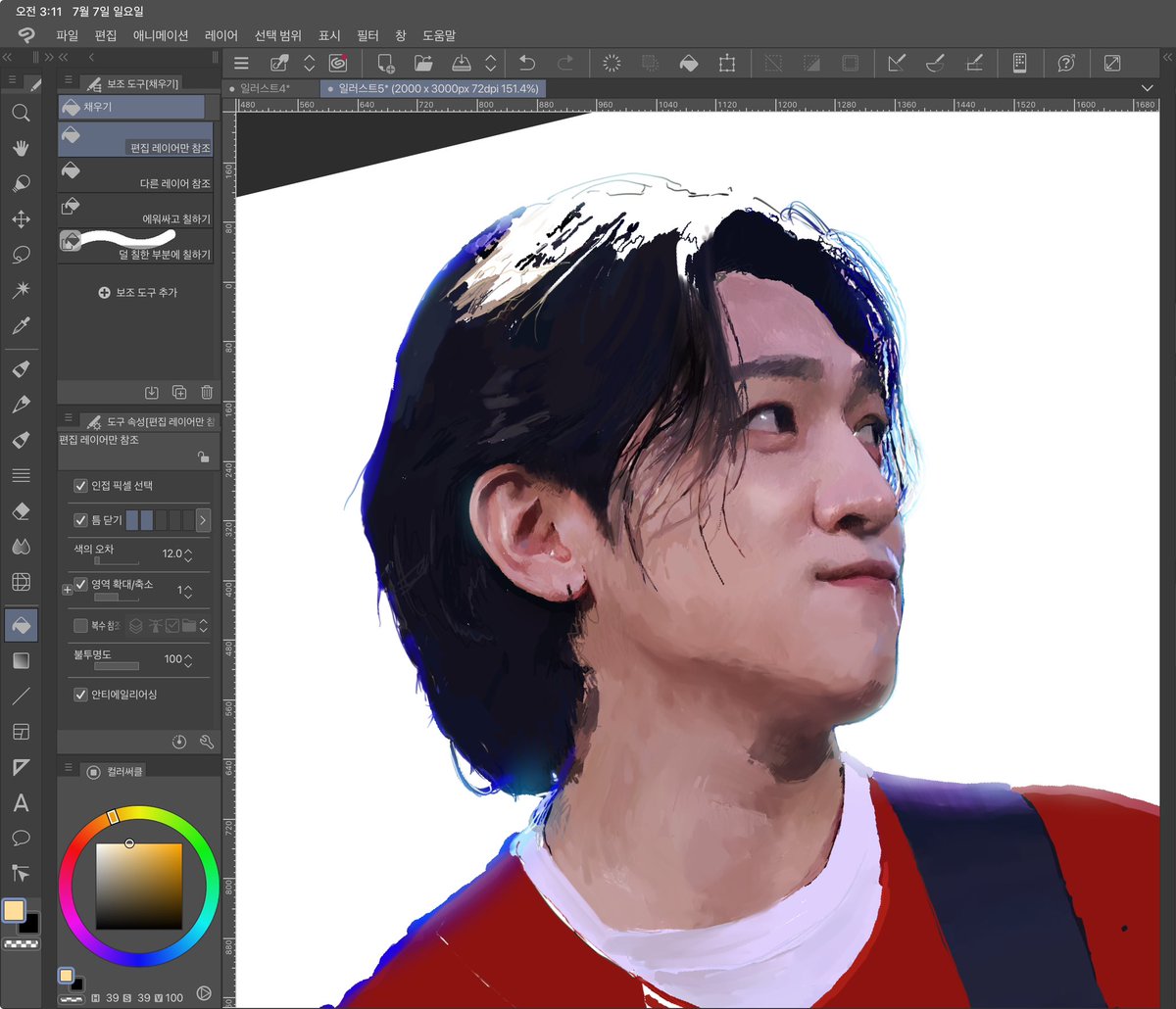Select 다른 레이어 참조 sub tool
Image resolution: width=1176 pixels, height=1009 pixels.
coord(135,174)
